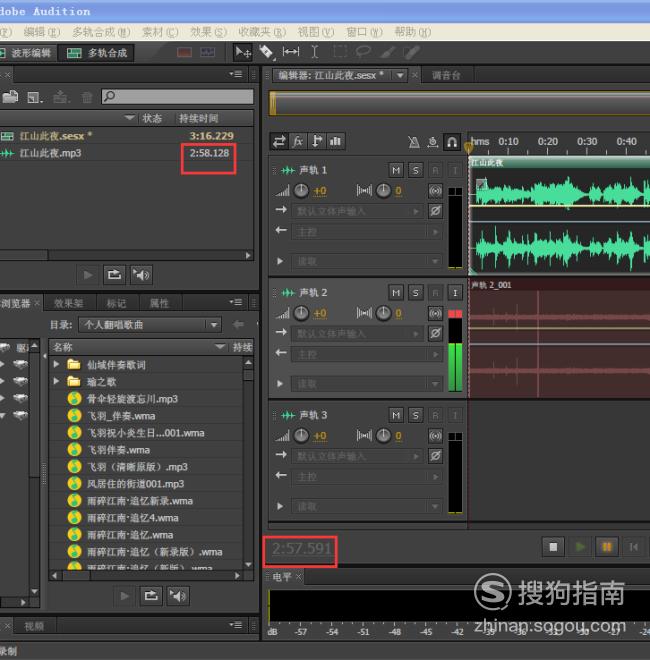
Task: Select the Move tool in the toolbar
Action: coord(243,52)
